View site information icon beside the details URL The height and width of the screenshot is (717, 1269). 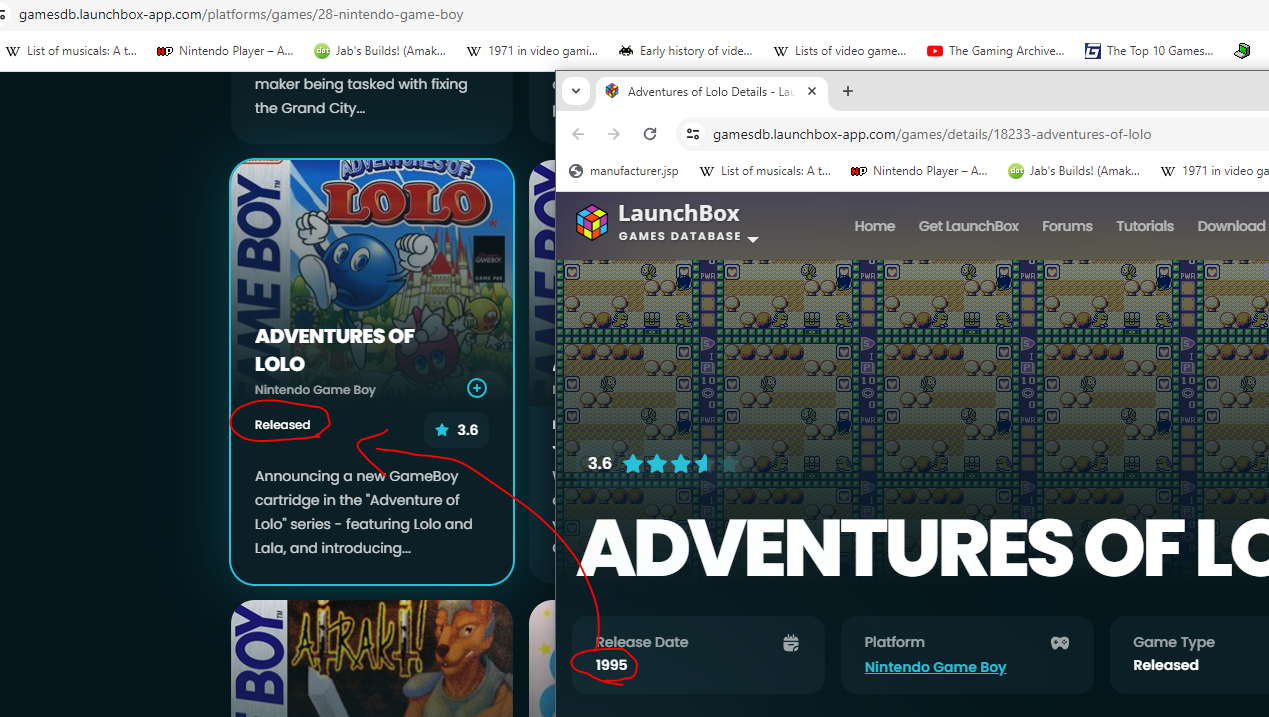pyautogui.click(x=692, y=134)
